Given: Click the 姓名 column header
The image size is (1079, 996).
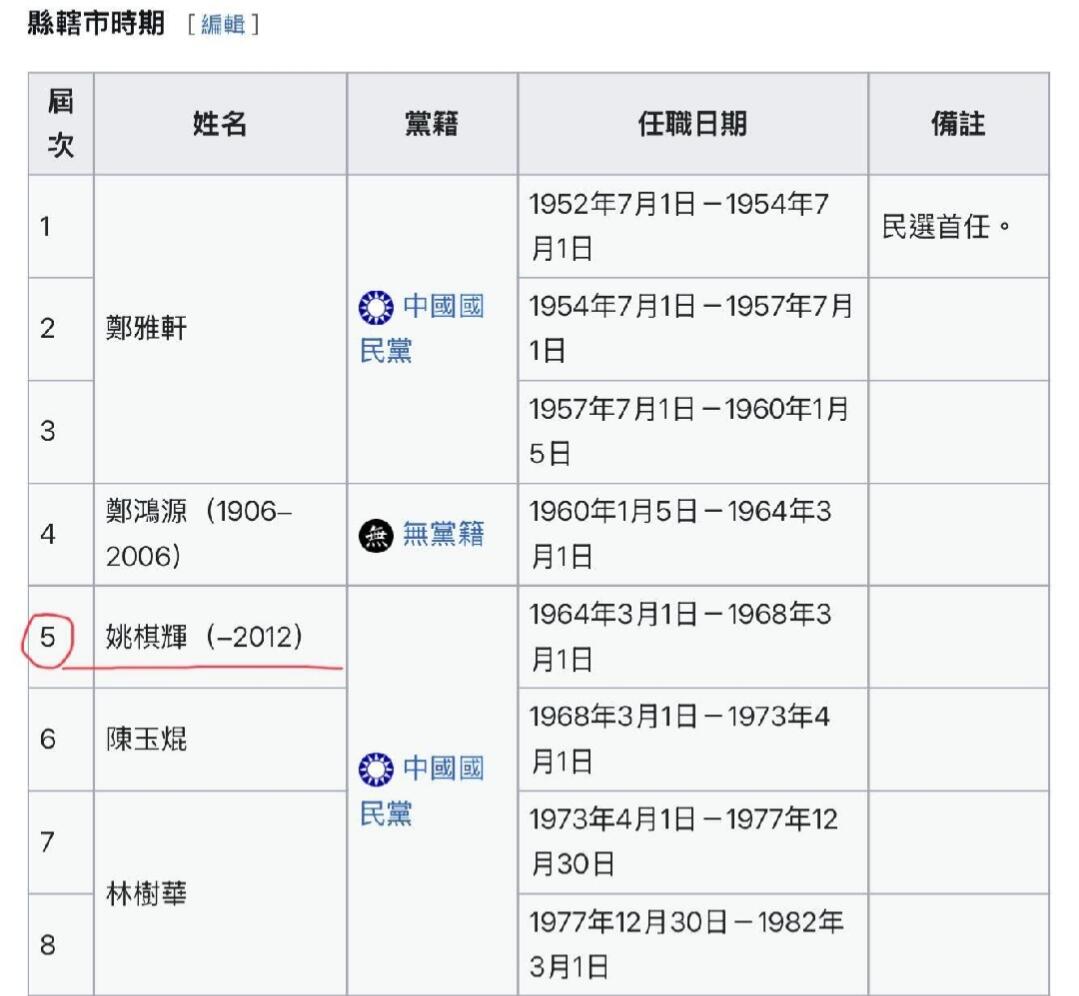Looking at the screenshot, I should 220,124.
